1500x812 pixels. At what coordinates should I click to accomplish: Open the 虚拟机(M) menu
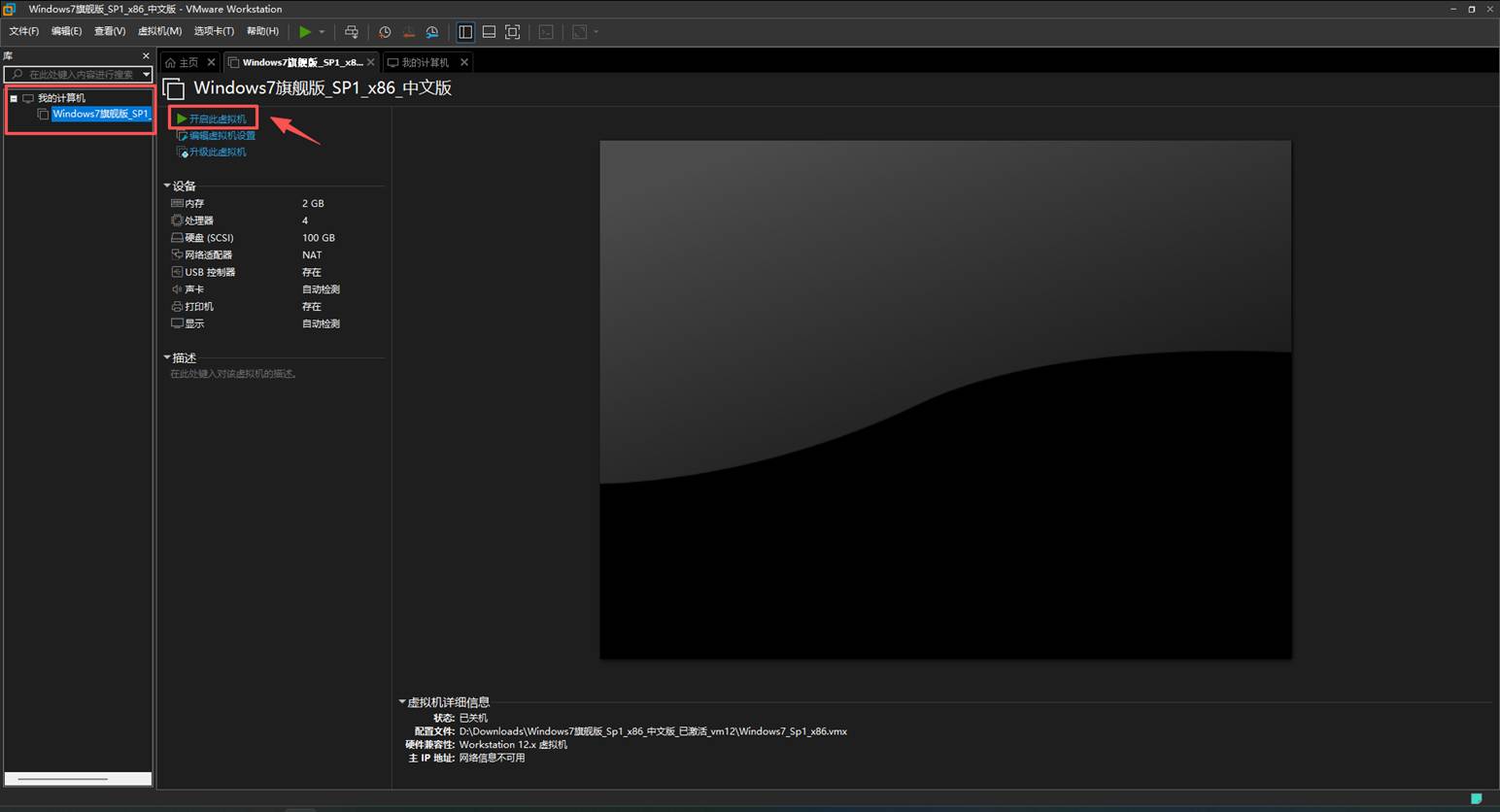click(159, 31)
